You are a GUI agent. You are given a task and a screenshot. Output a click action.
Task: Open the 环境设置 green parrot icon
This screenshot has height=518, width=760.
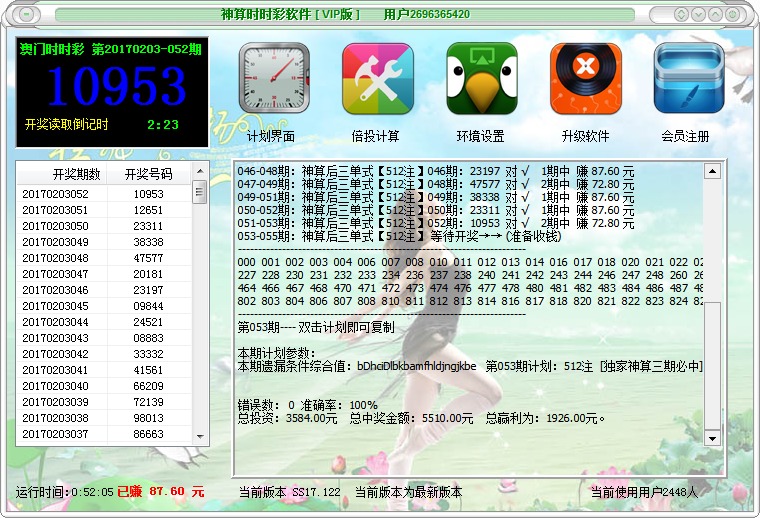click(482, 78)
